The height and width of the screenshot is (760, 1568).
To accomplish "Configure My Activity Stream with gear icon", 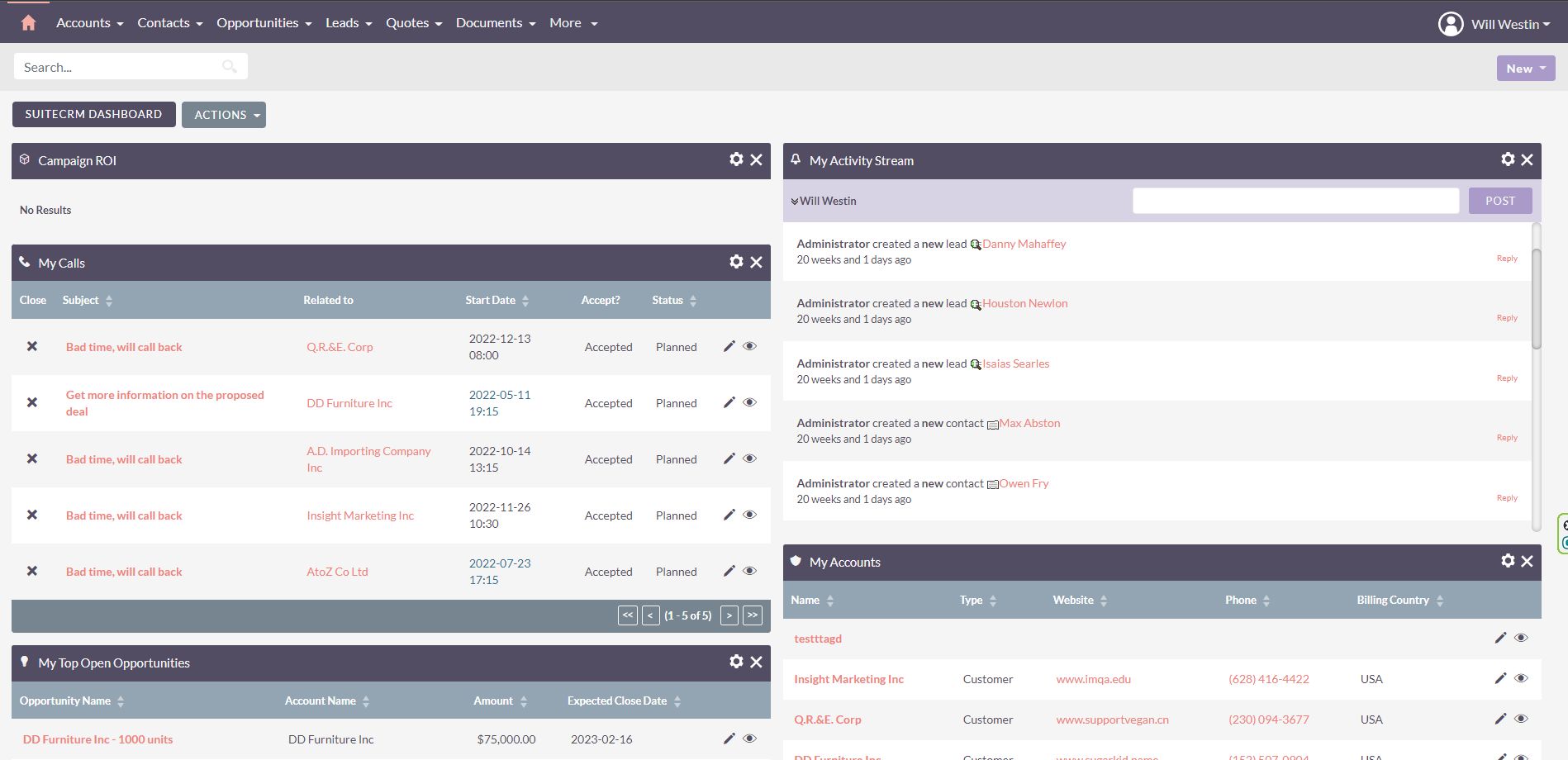I will [x=1508, y=159].
